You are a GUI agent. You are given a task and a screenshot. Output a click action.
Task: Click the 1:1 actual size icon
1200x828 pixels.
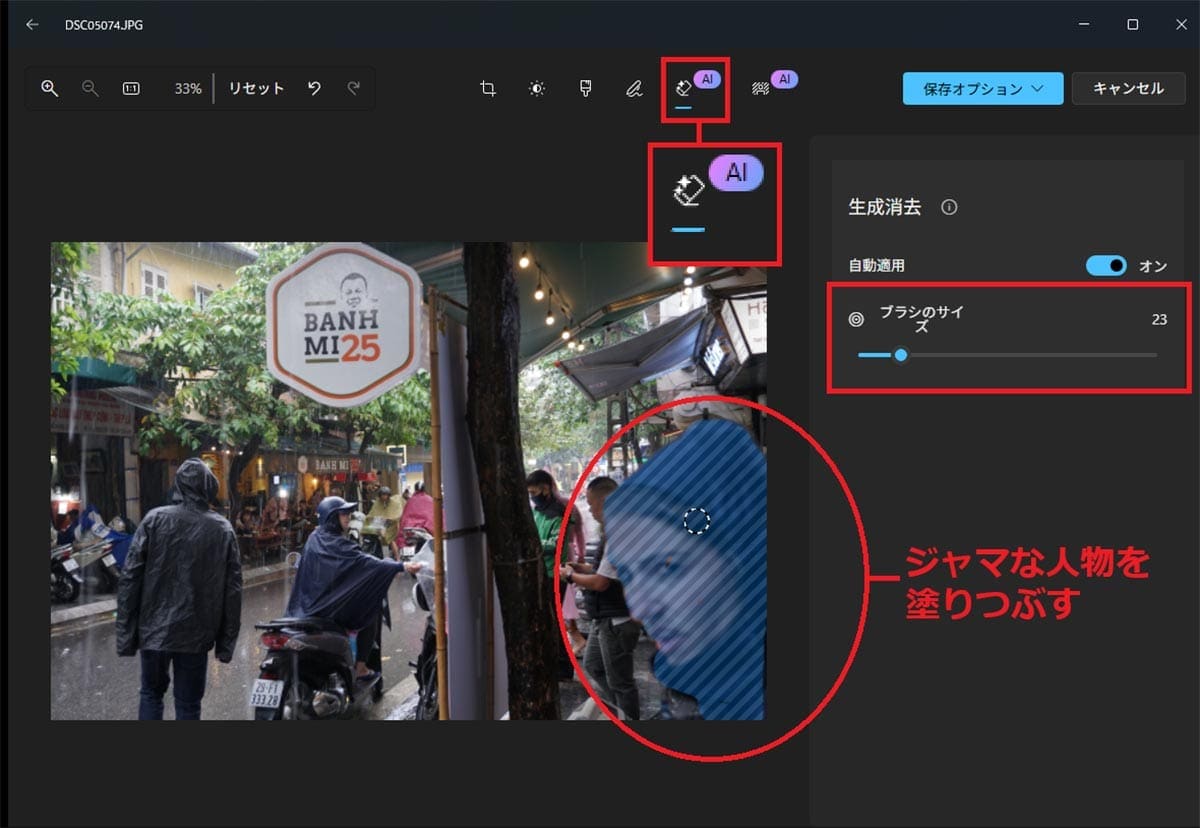click(x=133, y=88)
